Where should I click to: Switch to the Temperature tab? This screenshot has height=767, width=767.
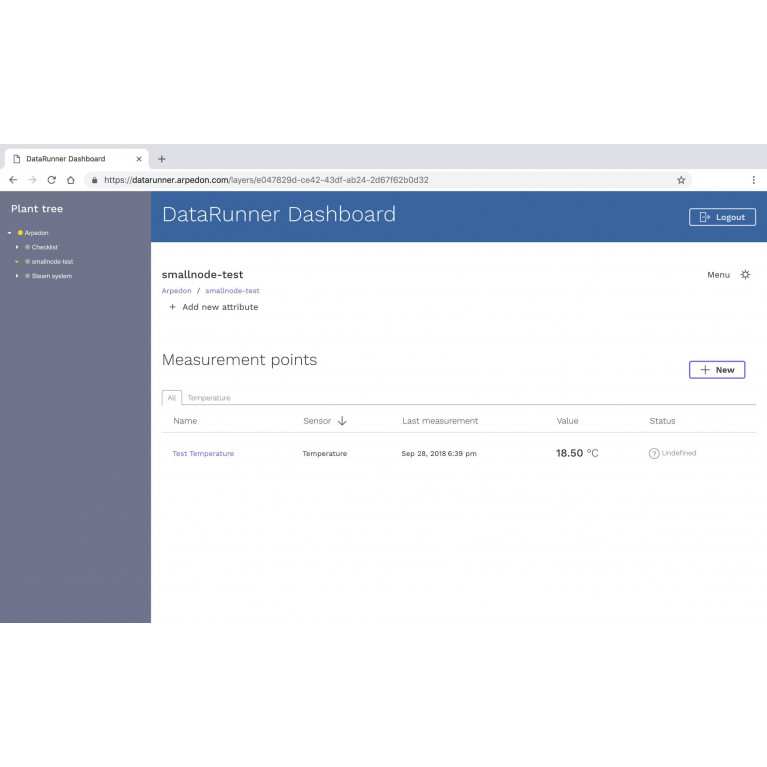209,398
